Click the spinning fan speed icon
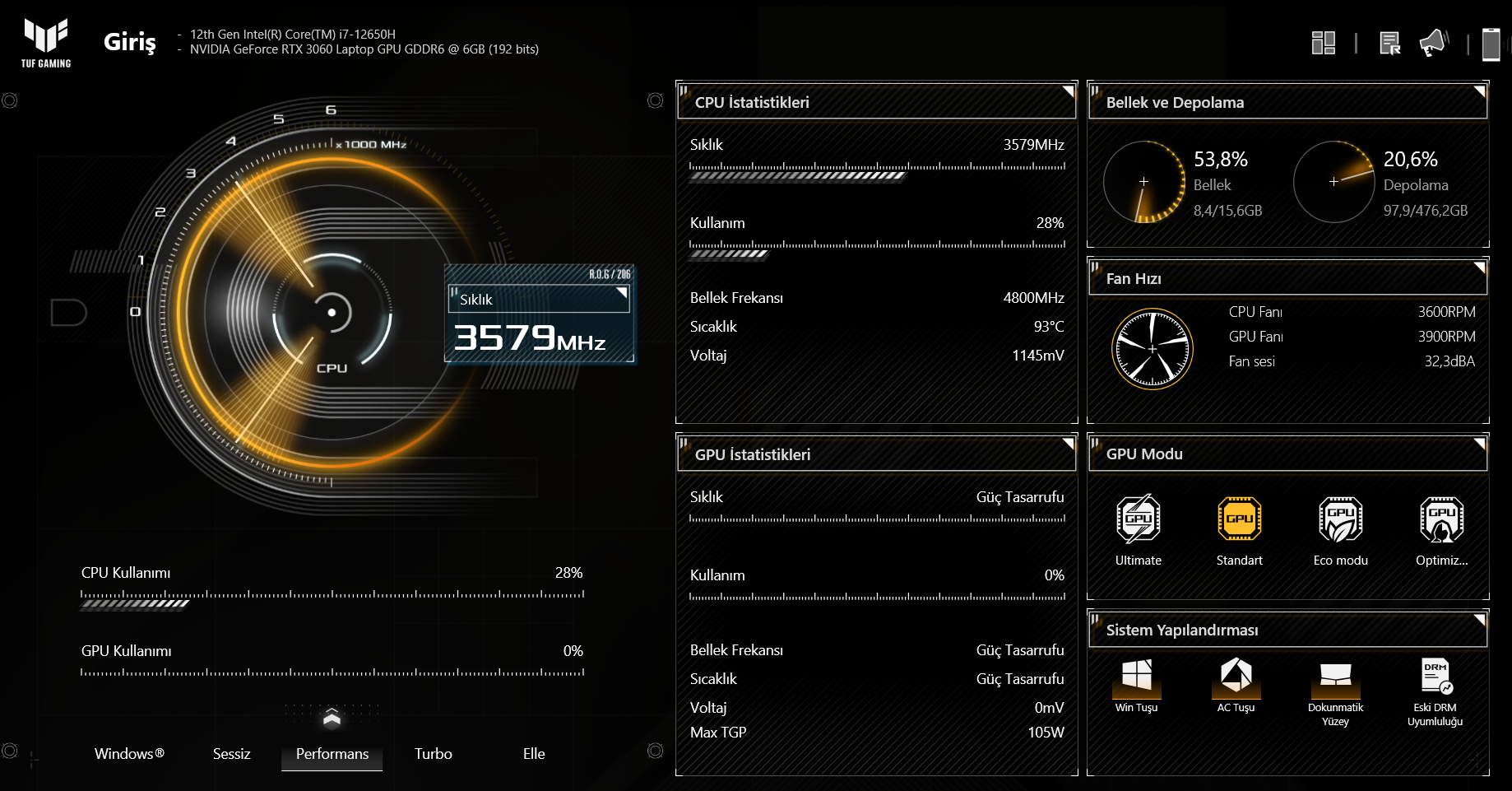This screenshot has width=1512, height=791. (1153, 349)
